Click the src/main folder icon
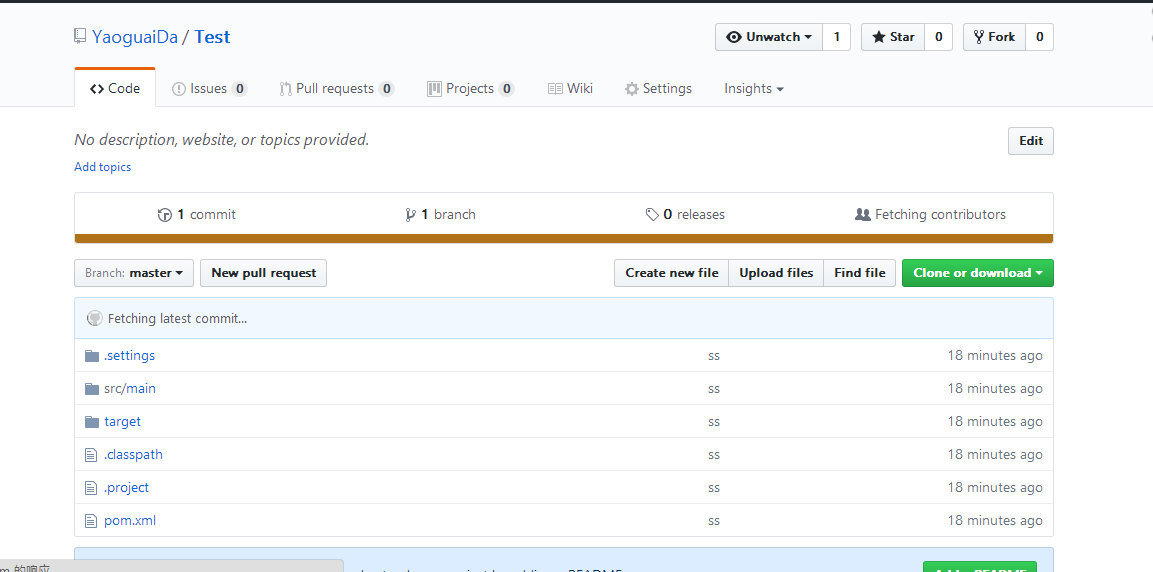Screen dimensions: 1153x572 92,389
